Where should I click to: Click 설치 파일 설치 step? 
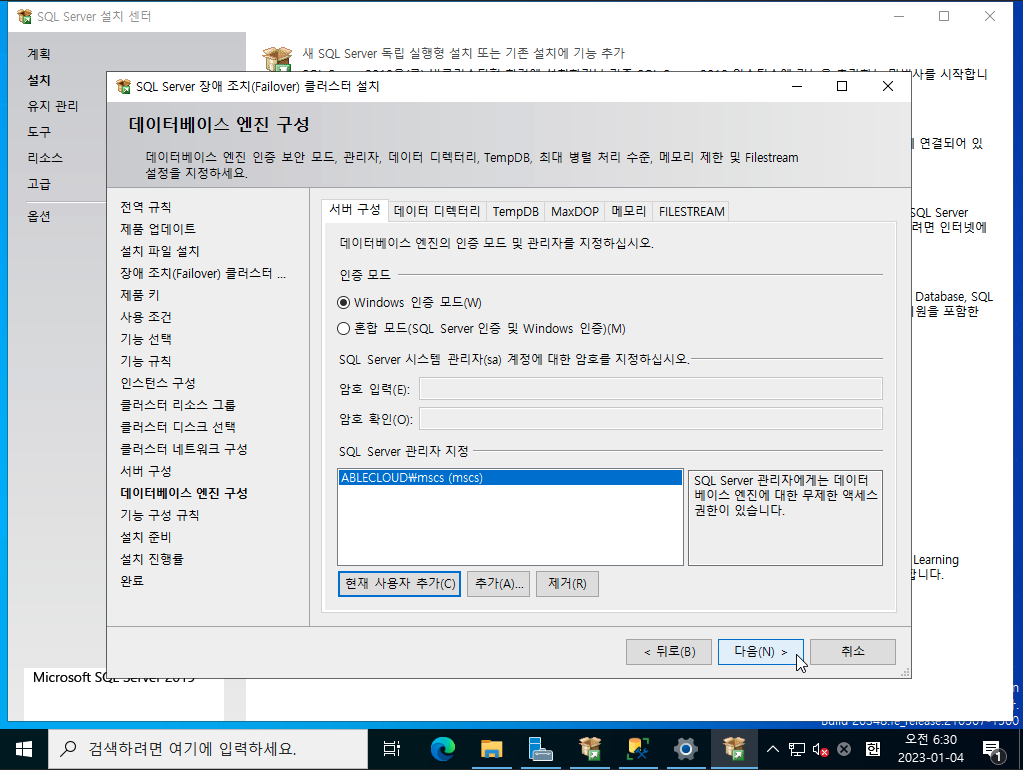[x=160, y=251]
